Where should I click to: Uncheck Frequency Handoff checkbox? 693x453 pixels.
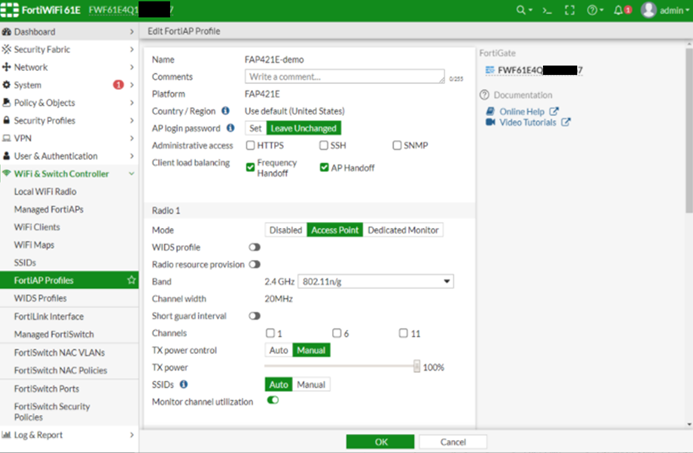(x=250, y=167)
